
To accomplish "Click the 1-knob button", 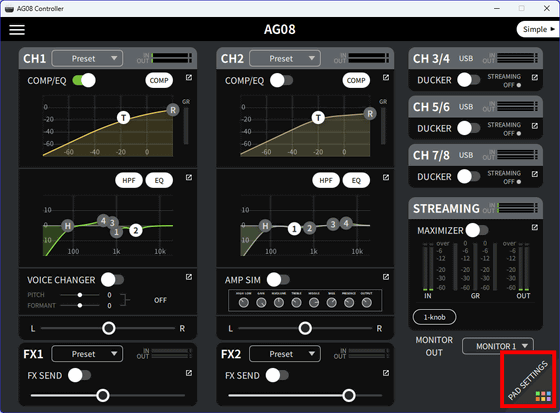I will [434, 317].
